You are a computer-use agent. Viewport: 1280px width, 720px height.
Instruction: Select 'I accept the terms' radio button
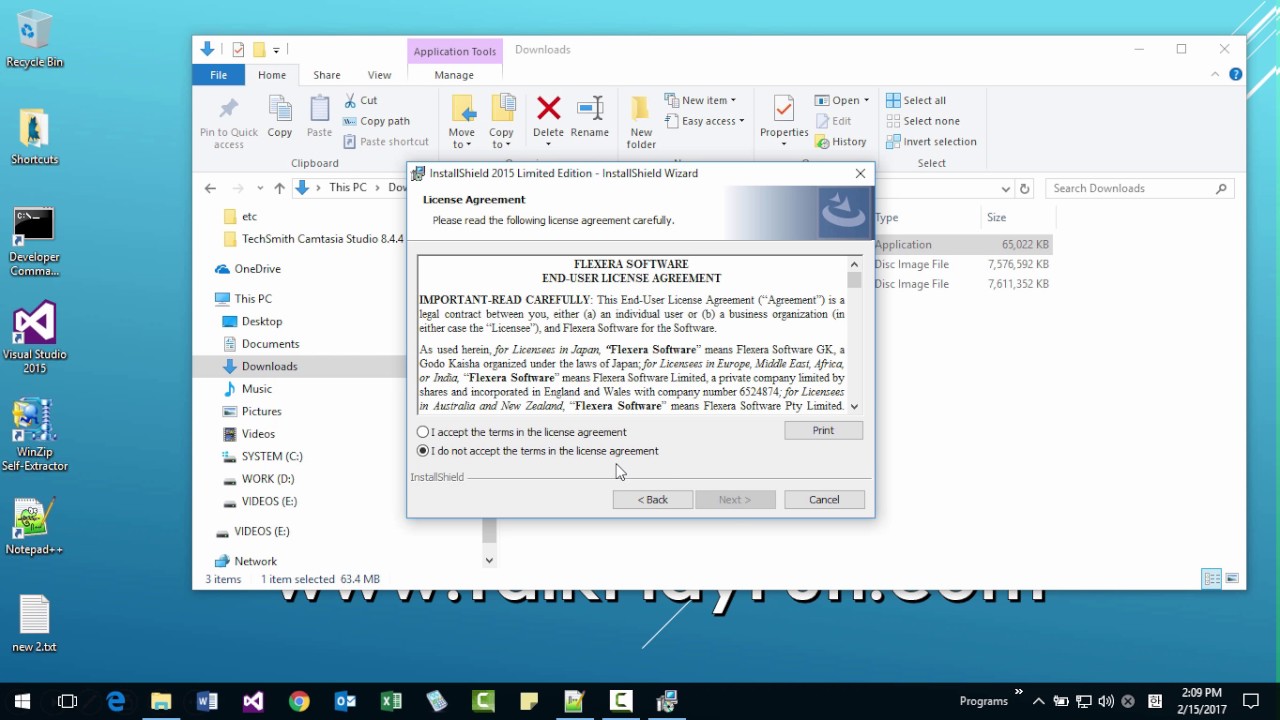(423, 432)
